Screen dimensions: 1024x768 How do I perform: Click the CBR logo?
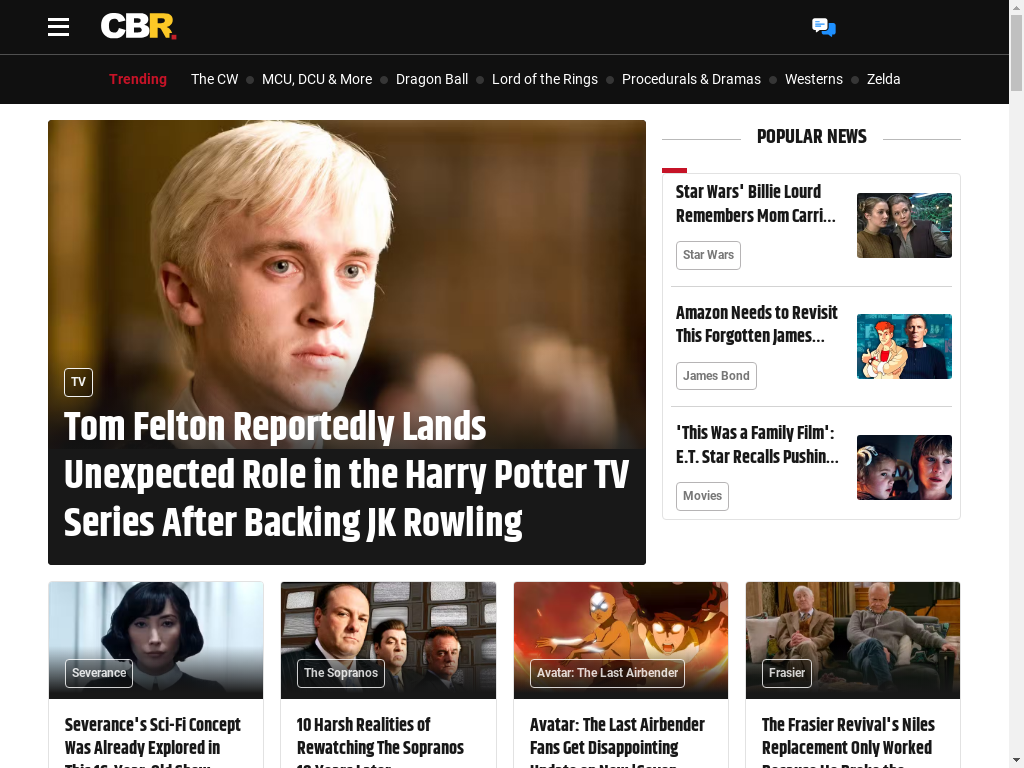138,27
